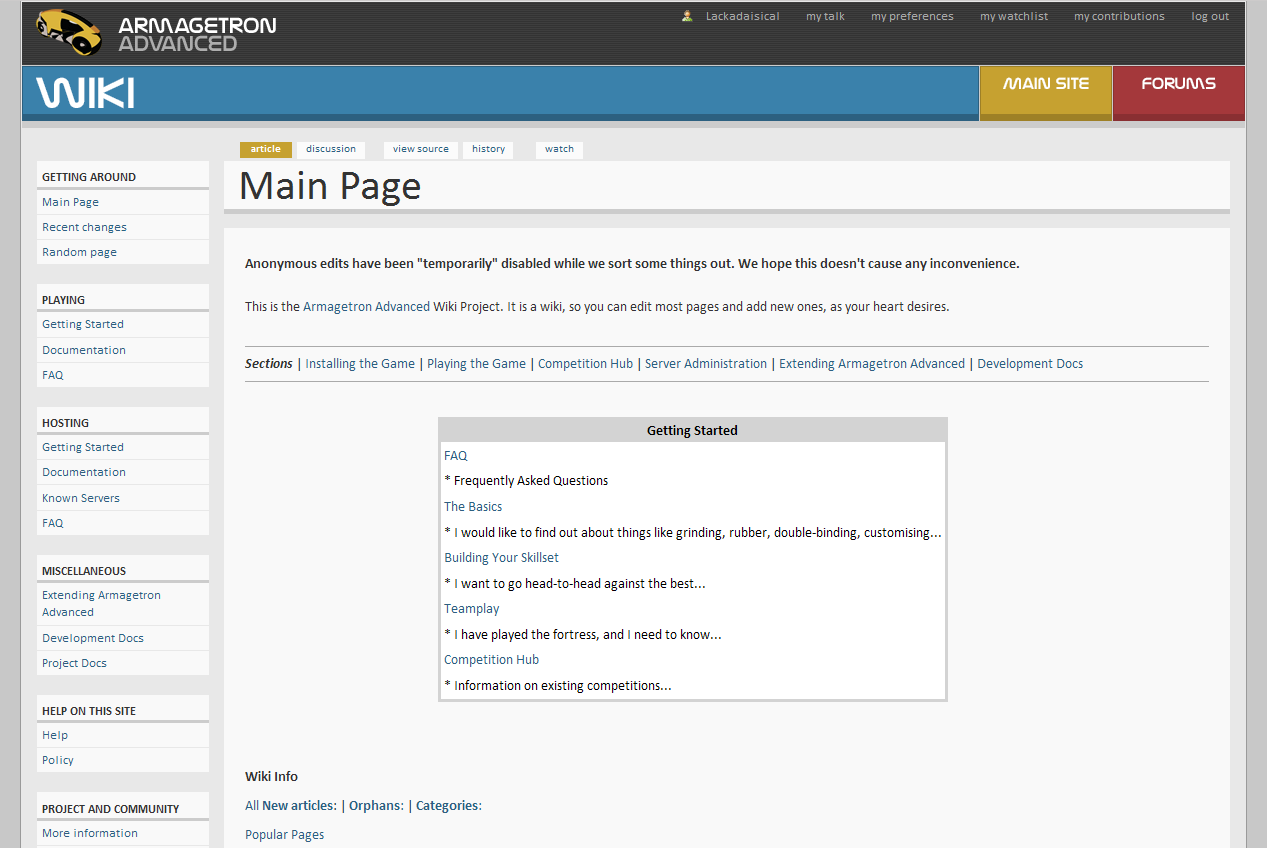Open the page history tab

coord(488,149)
